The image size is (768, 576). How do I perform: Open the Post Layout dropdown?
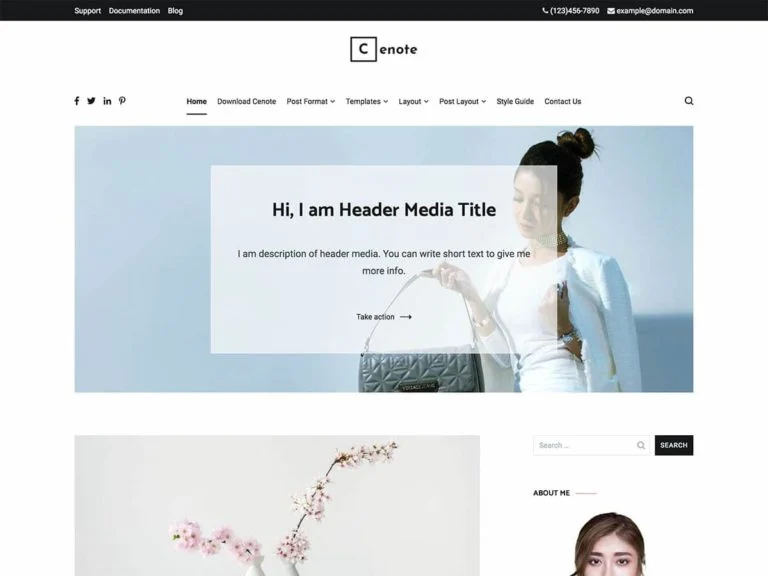(462, 101)
